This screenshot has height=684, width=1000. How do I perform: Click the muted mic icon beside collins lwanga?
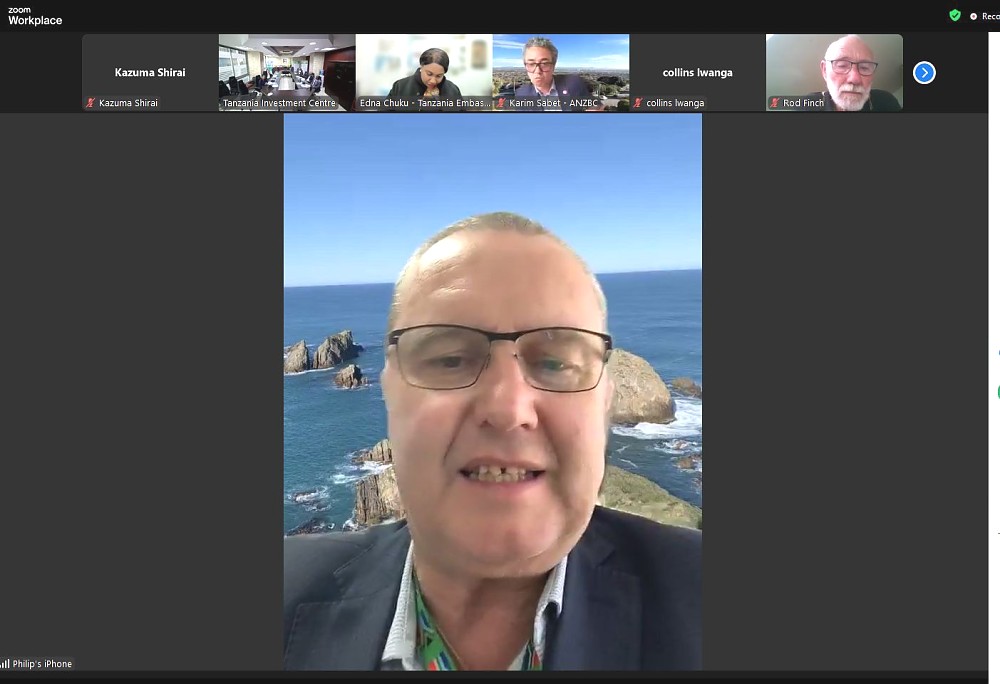click(638, 103)
